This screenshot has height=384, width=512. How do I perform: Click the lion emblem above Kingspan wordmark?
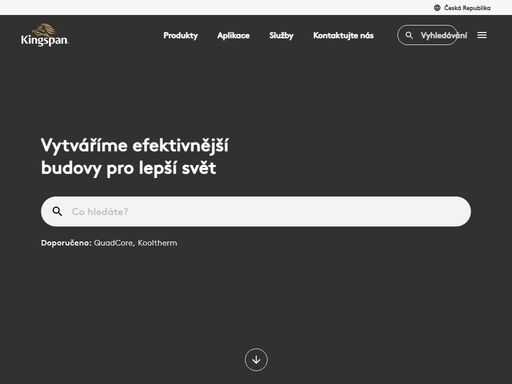click(45, 29)
